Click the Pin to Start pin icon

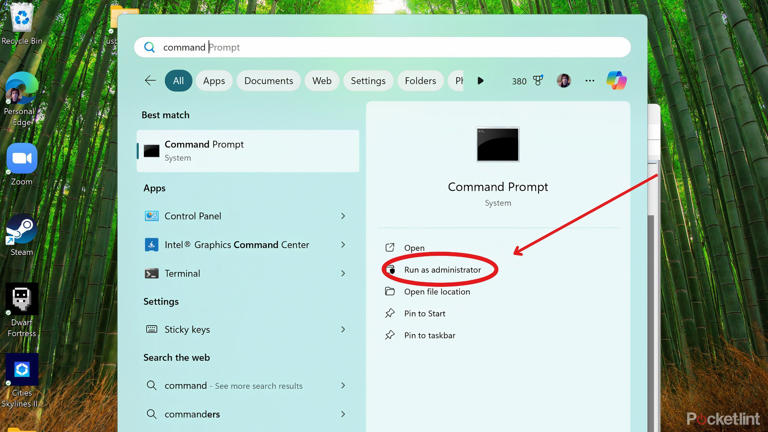pos(390,313)
